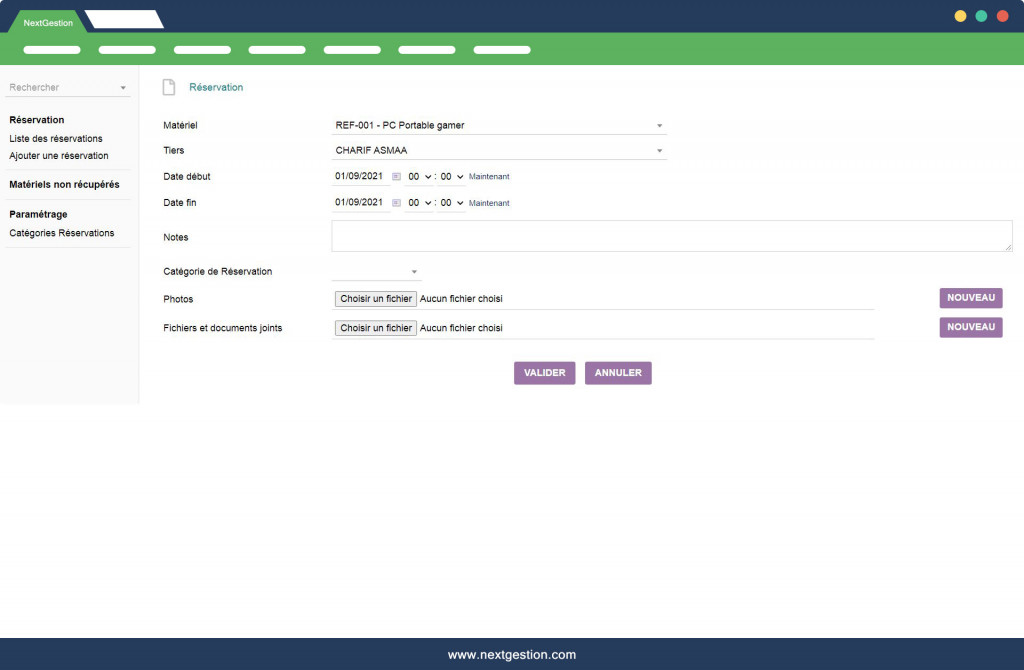Open the Catégorie de Réservation dropdown
1024x670 pixels.
pos(376,272)
